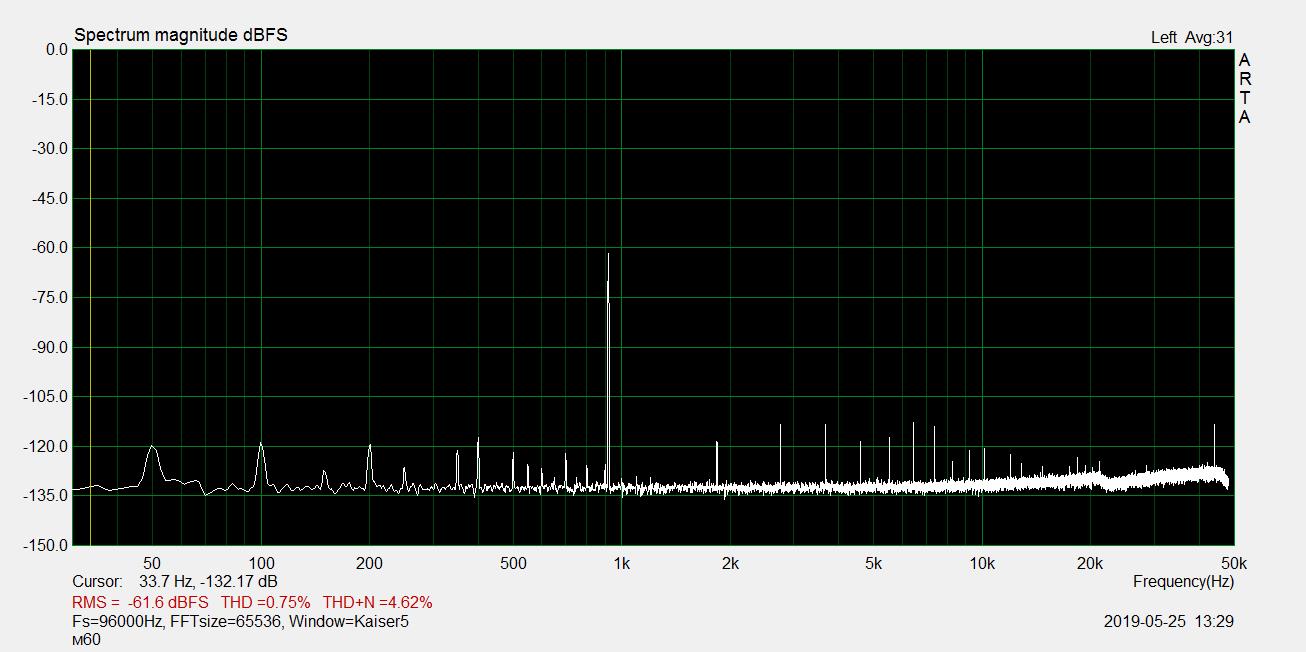Click the 'м60' caption text
Viewport: 1306px width, 652px height.
[x=86, y=640]
